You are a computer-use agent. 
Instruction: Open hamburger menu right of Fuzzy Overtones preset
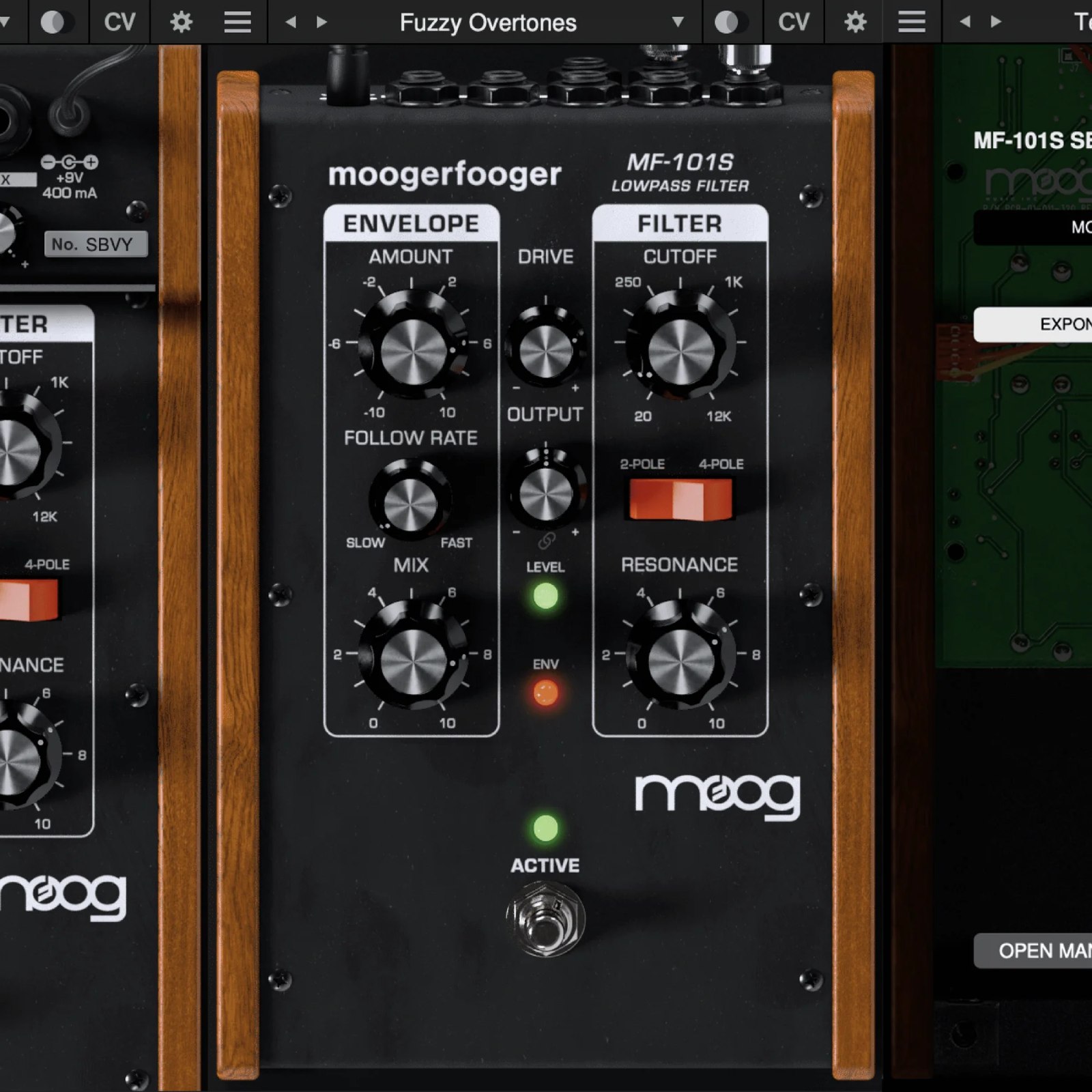911,23
